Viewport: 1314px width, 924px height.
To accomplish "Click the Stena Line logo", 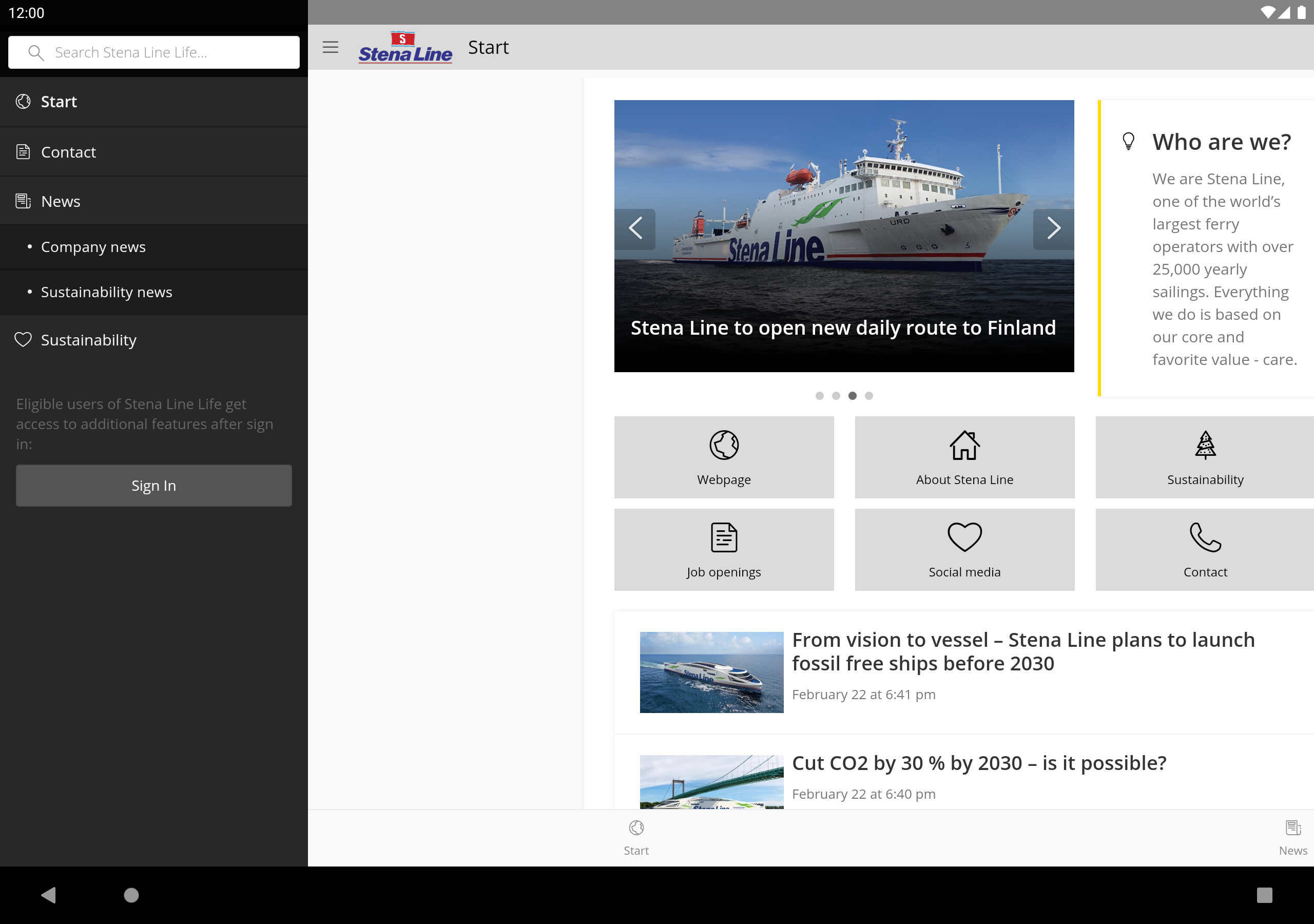I will pyautogui.click(x=405, y=47).
